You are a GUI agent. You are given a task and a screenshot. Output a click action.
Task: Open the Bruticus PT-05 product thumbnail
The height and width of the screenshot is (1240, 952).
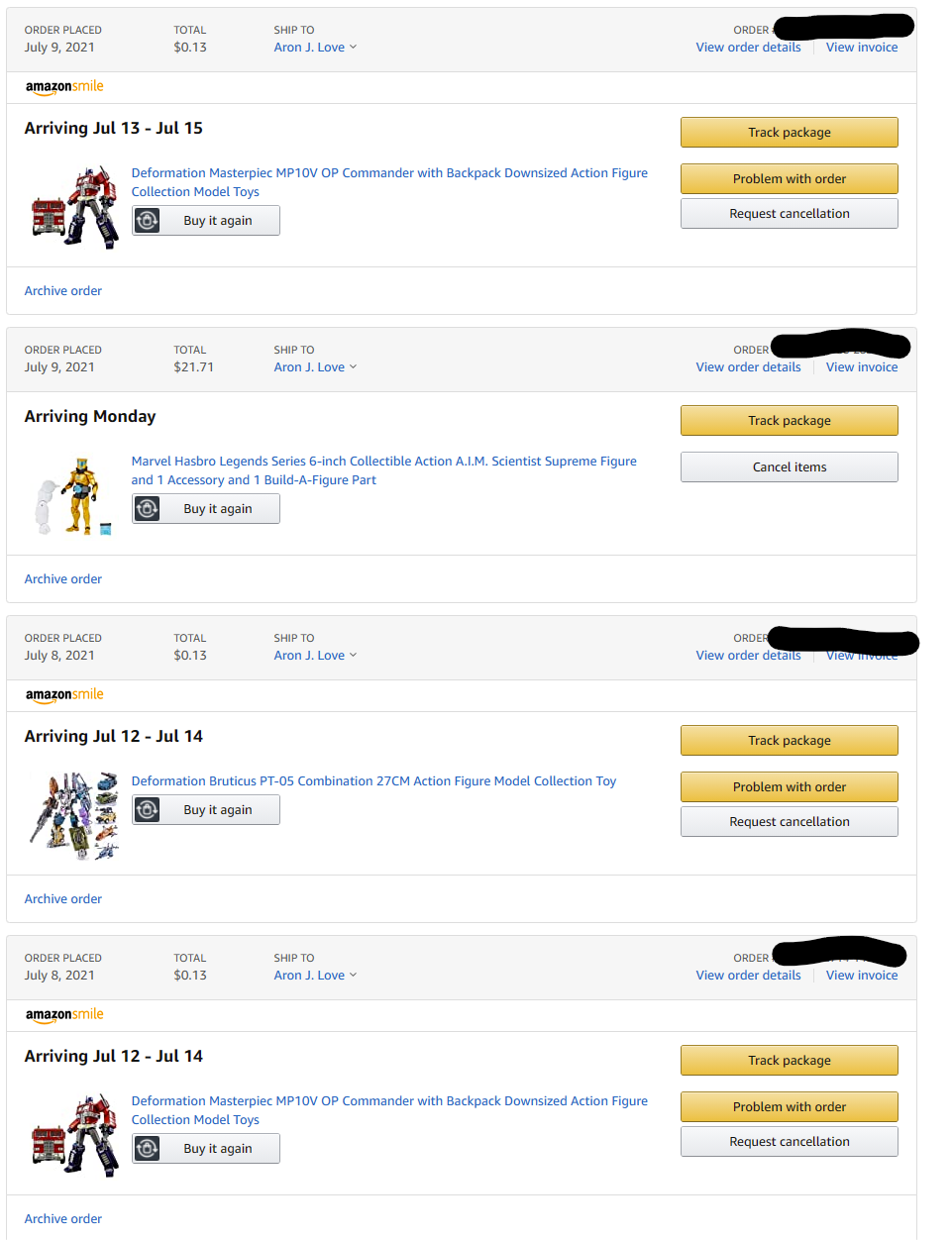(74, 815)
